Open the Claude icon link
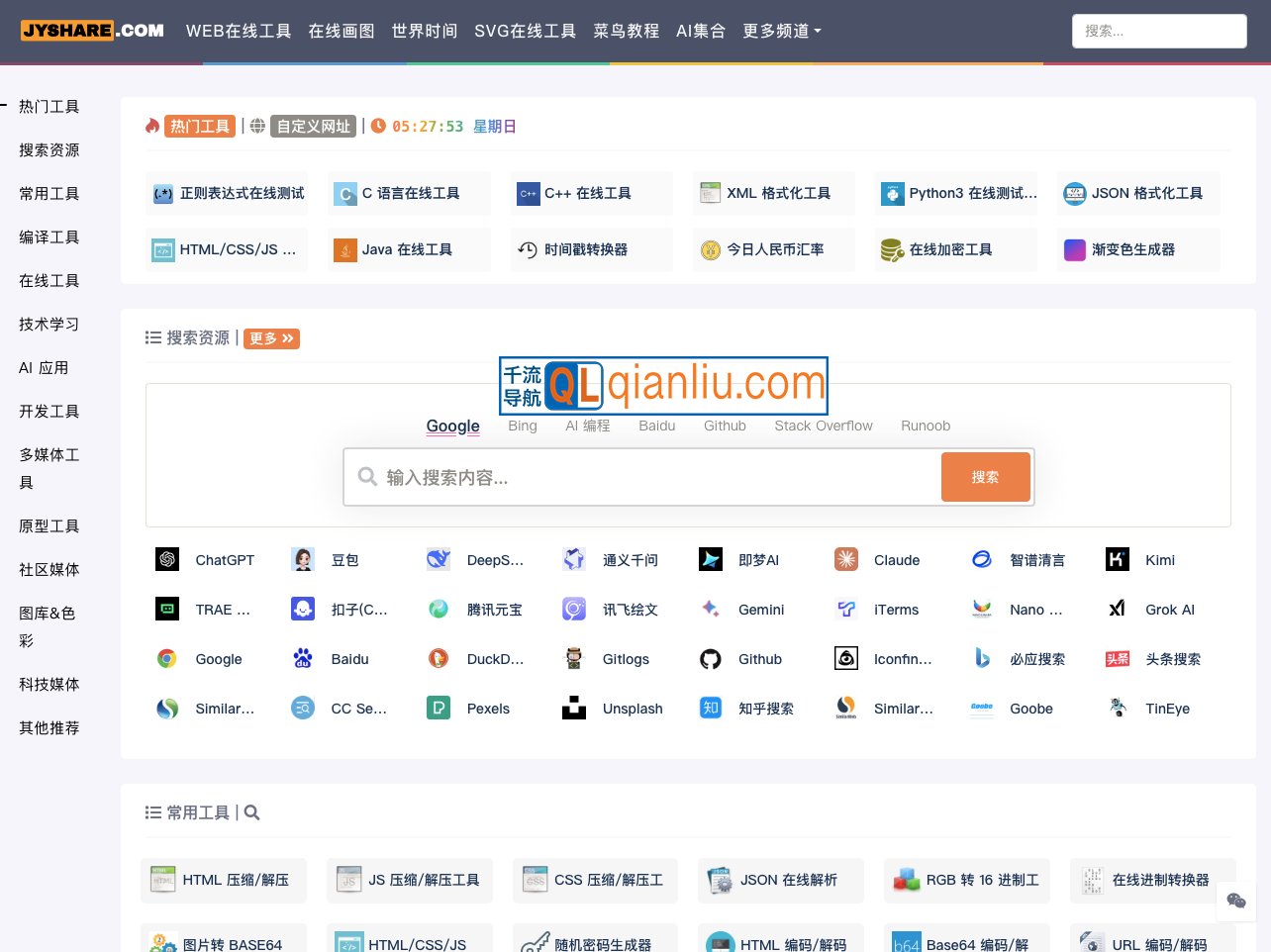This screenshot has height=952, width=1271. [x=846, y=560]
